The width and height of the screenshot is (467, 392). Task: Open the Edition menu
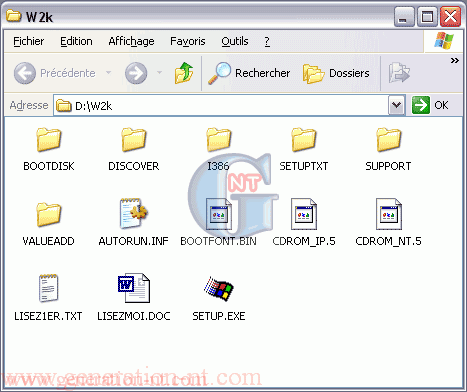click(x=76, y=41)
